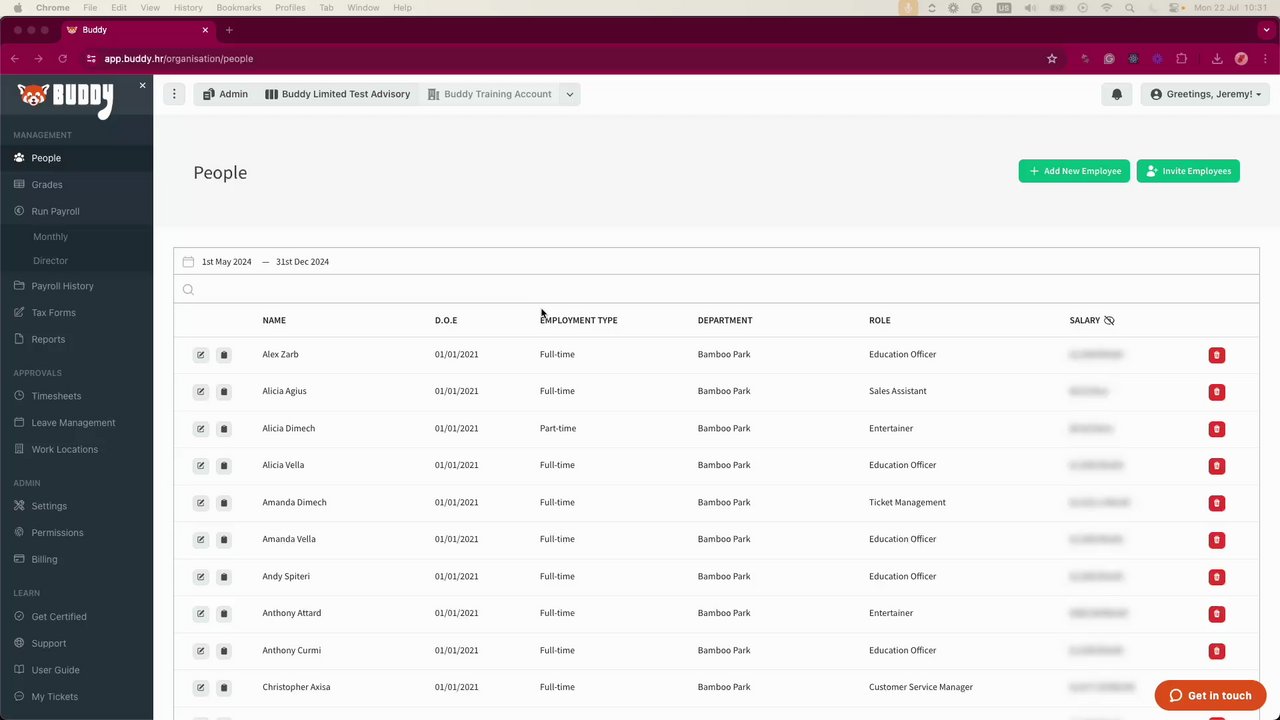Edit Anthony Attard's record

(200, 614)
